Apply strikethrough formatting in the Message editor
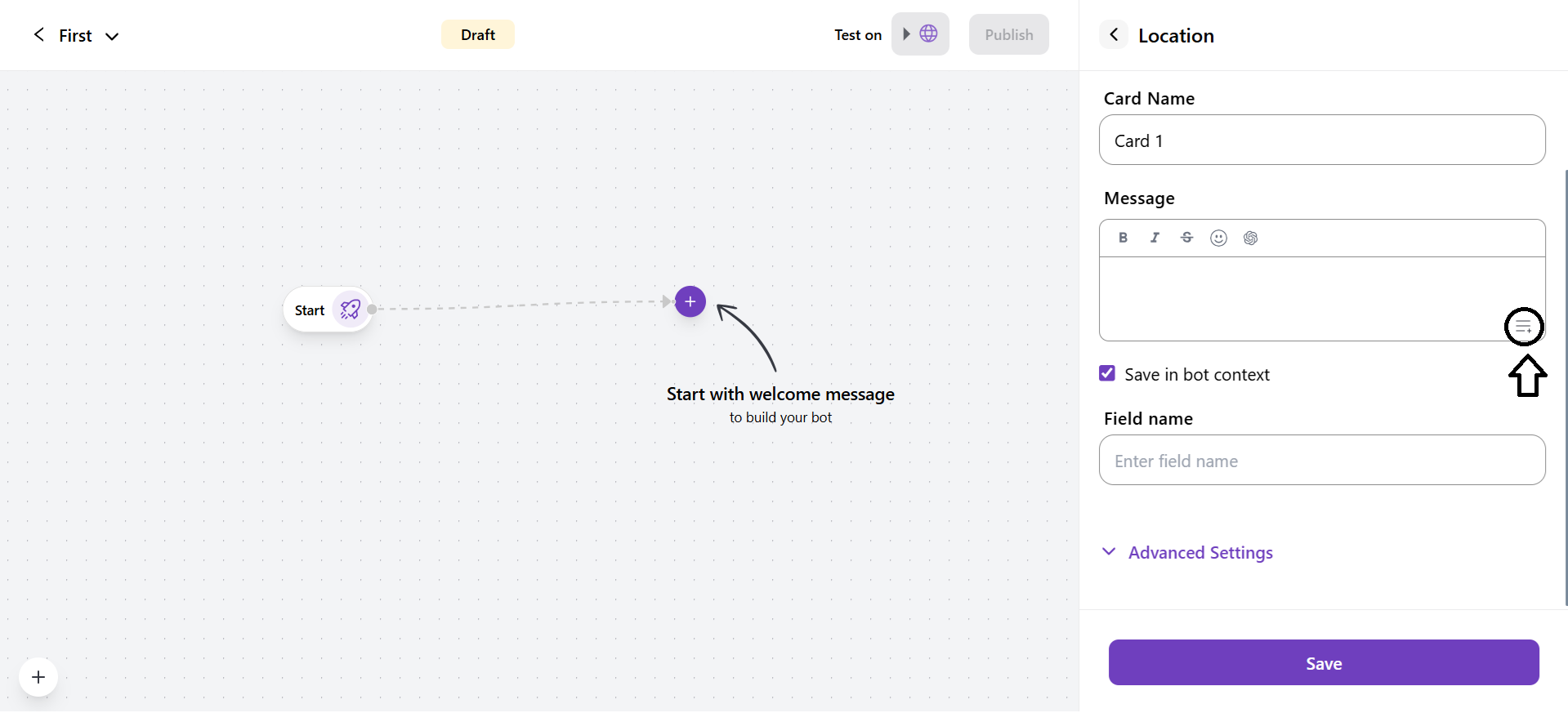 point(1186,238)
